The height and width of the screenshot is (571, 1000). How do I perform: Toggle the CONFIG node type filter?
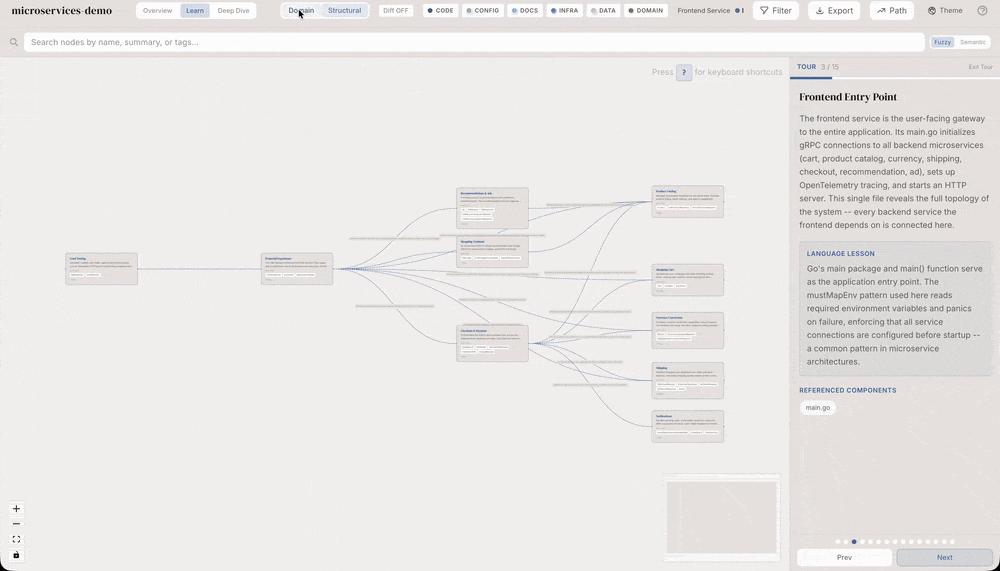pos(482,10)
